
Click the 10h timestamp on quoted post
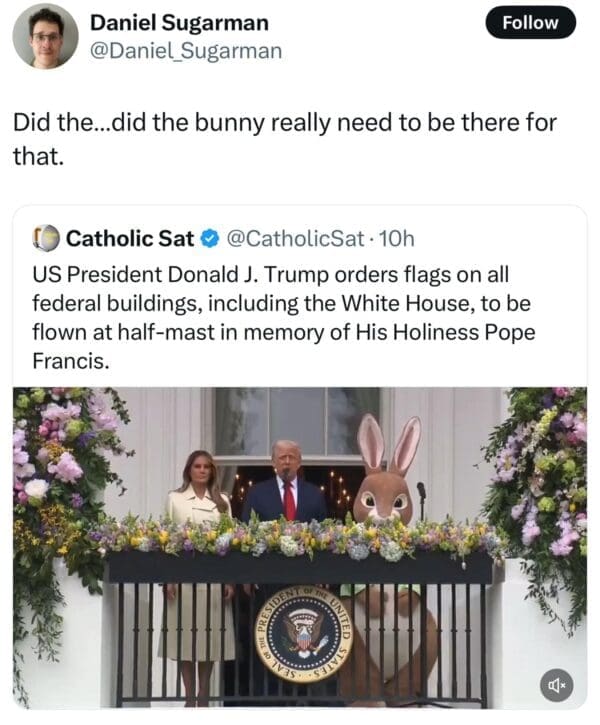pyautogui.click(x=397, y=238)
